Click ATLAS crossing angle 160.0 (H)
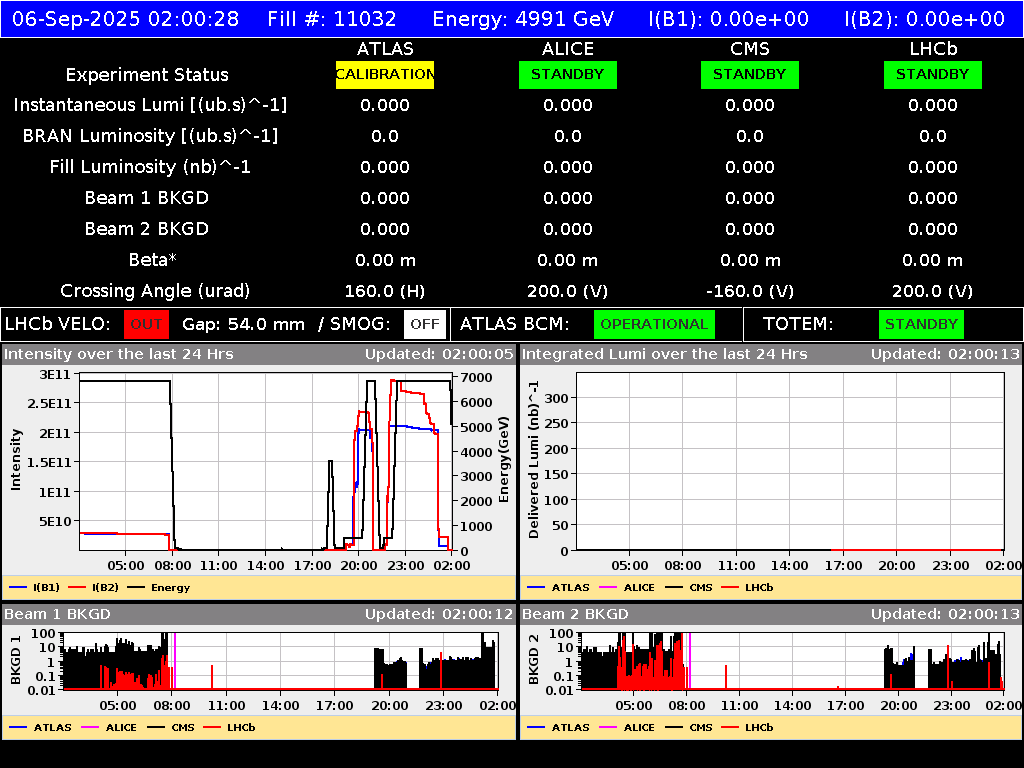The image size is (1024, 768). (385, 291)
